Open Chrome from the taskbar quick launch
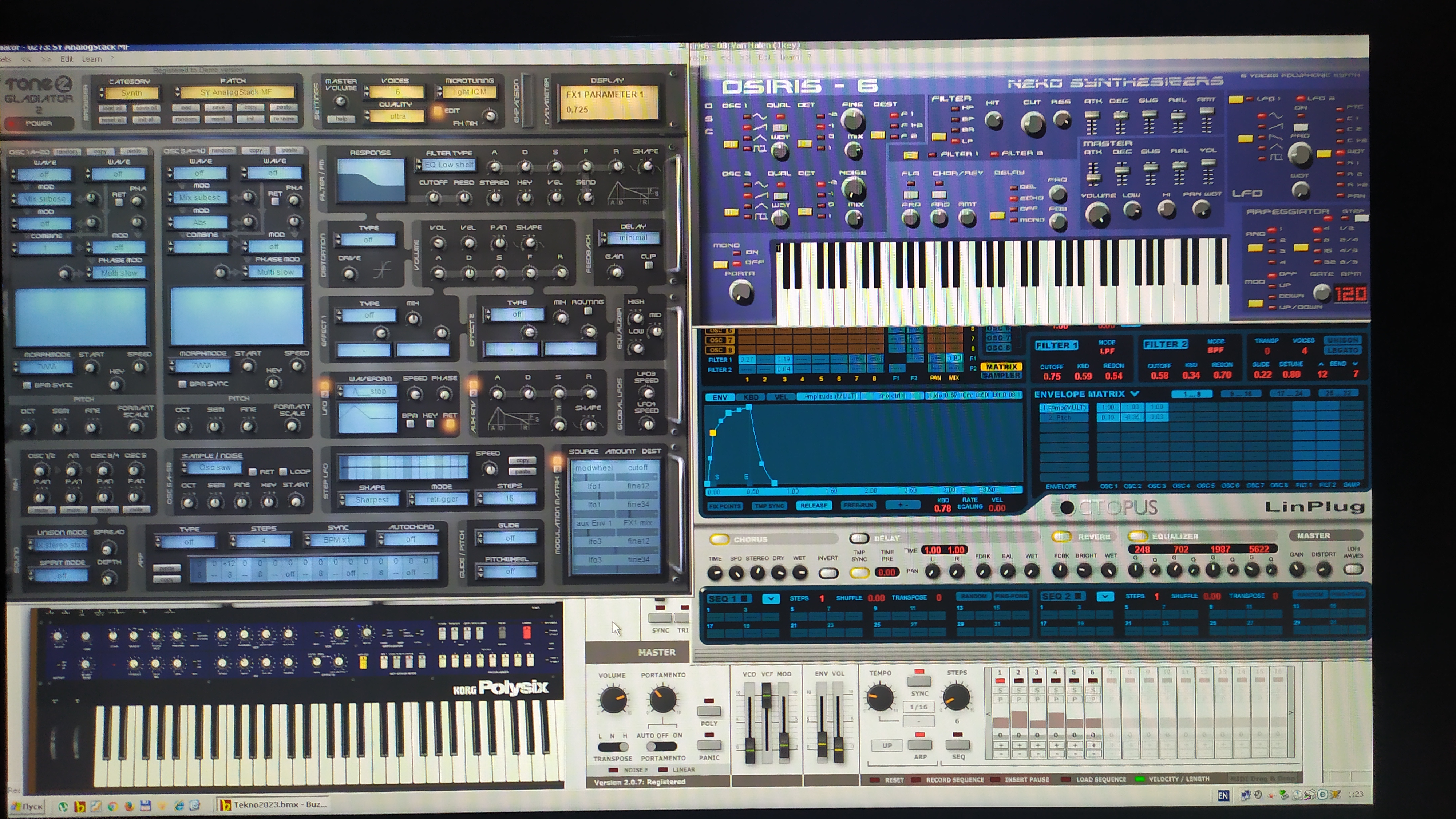Image resolution: width=1456 pixels, height=819 pixels. [112, 806]
